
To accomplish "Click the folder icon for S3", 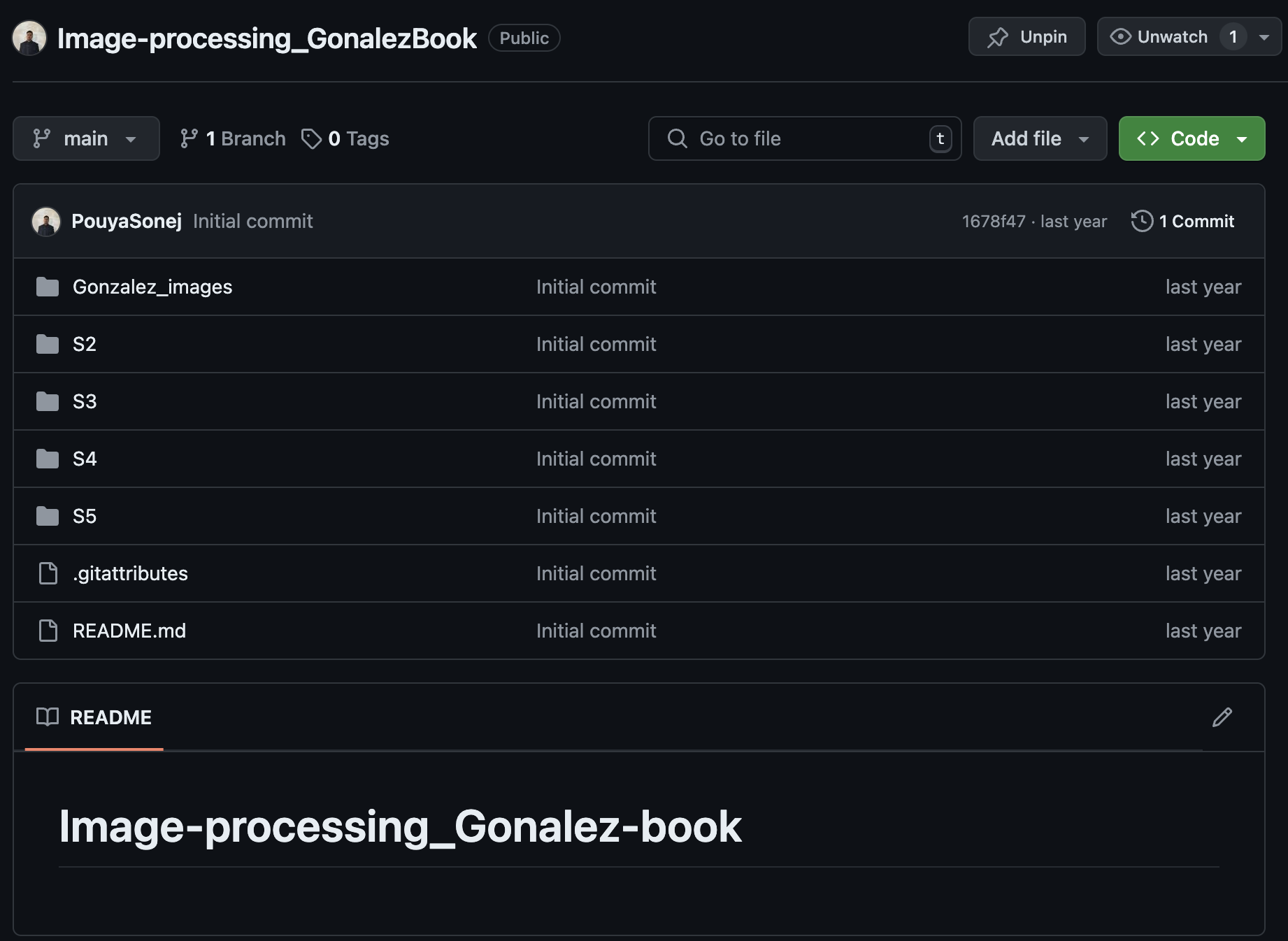I will 48,401.
